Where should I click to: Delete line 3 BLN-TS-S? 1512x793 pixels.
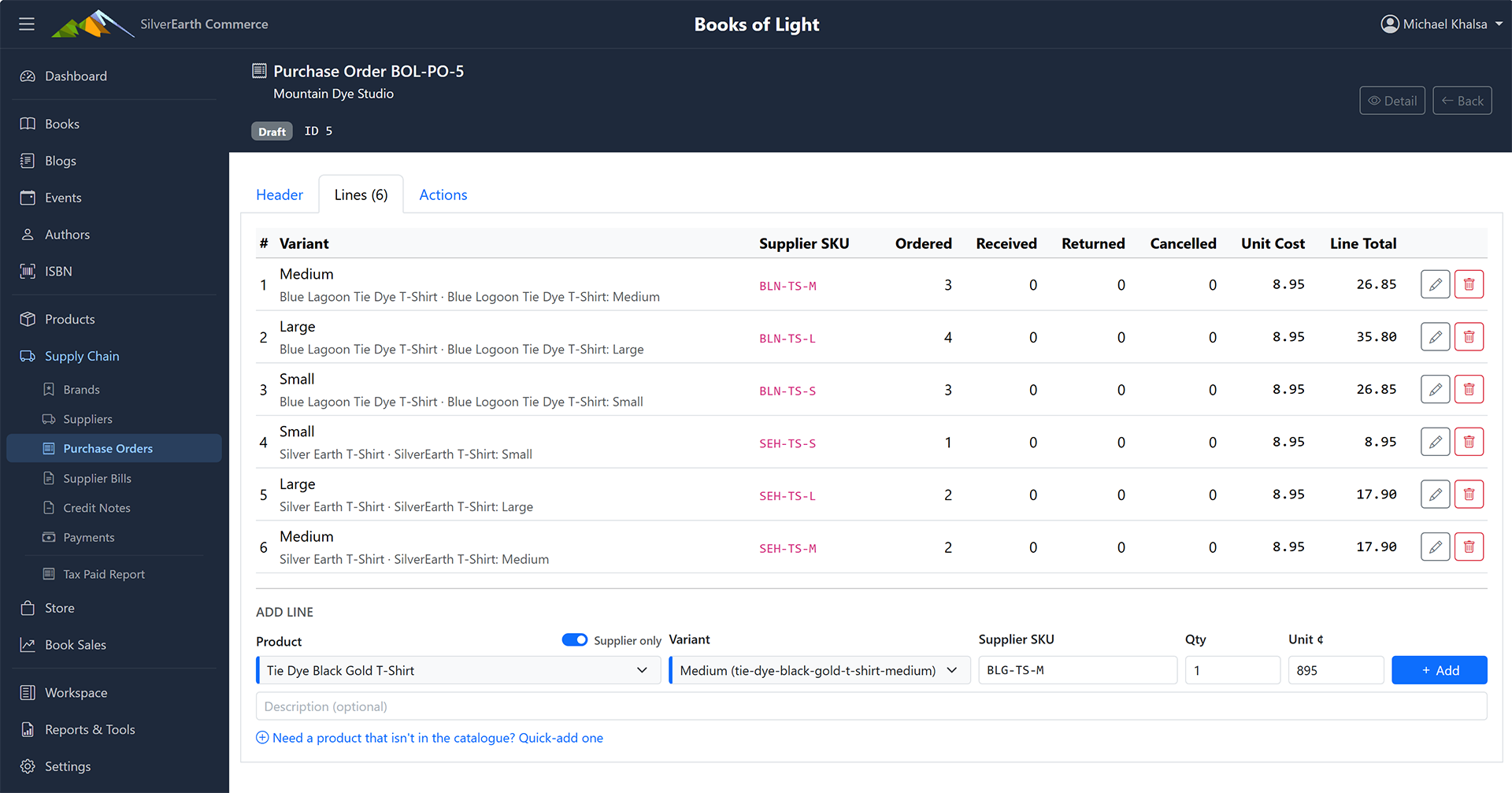pyautogui.click(x=1469, y=389)
